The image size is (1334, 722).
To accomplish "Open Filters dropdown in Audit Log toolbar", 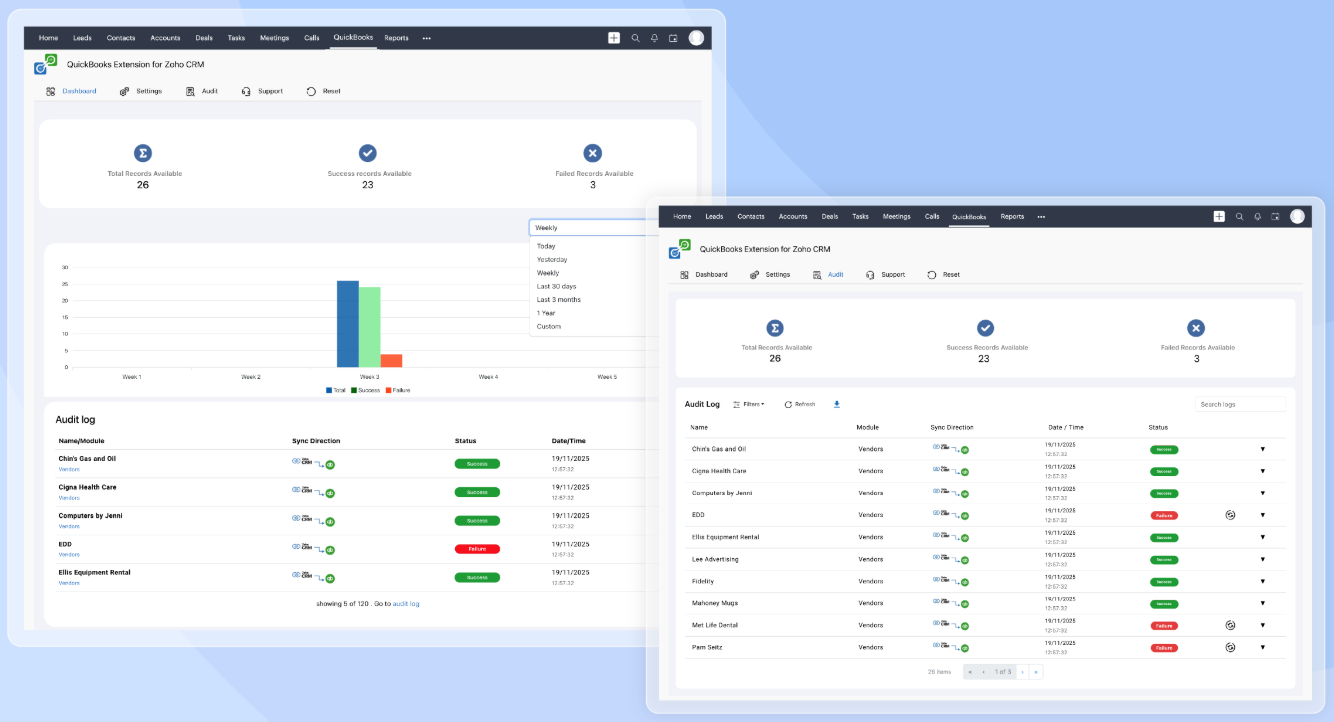I will [x=749, y=404].
